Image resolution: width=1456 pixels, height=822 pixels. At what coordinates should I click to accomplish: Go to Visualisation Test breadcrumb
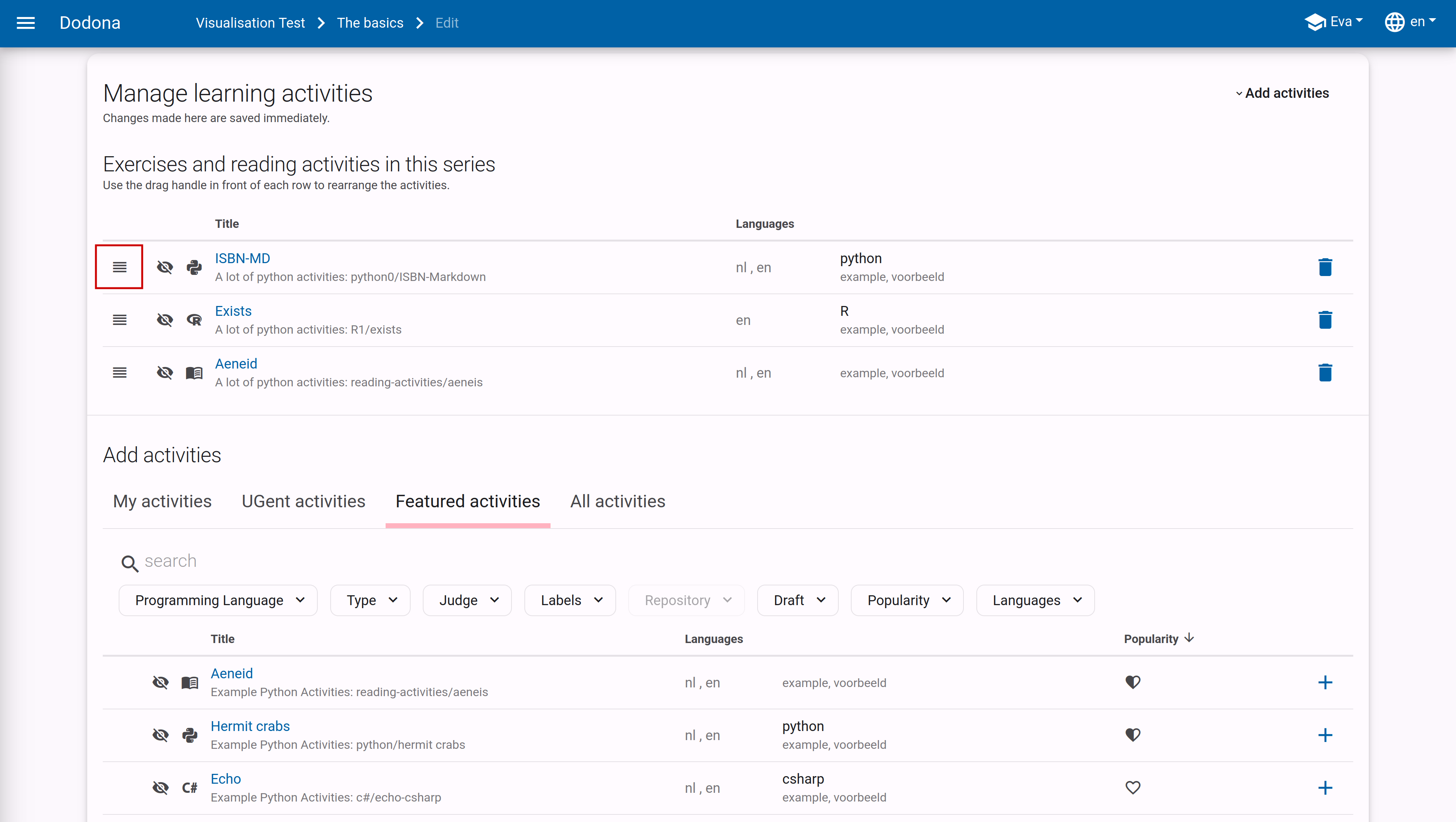[x=250, y=23]
